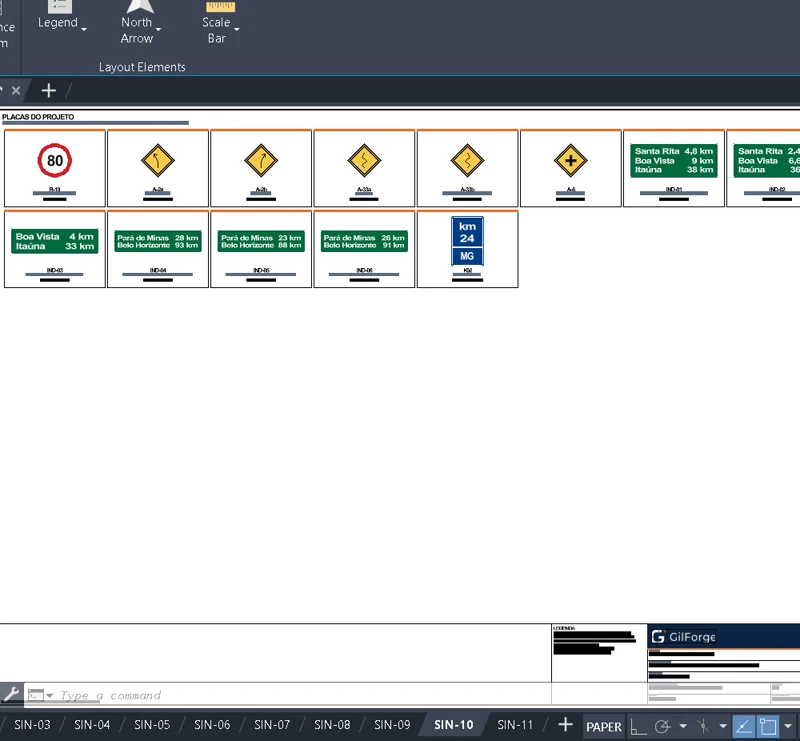The image size is (800, 741).
Task: Open the recent commands dropdown
Action: pyautogui.click(x=49, y=696)
